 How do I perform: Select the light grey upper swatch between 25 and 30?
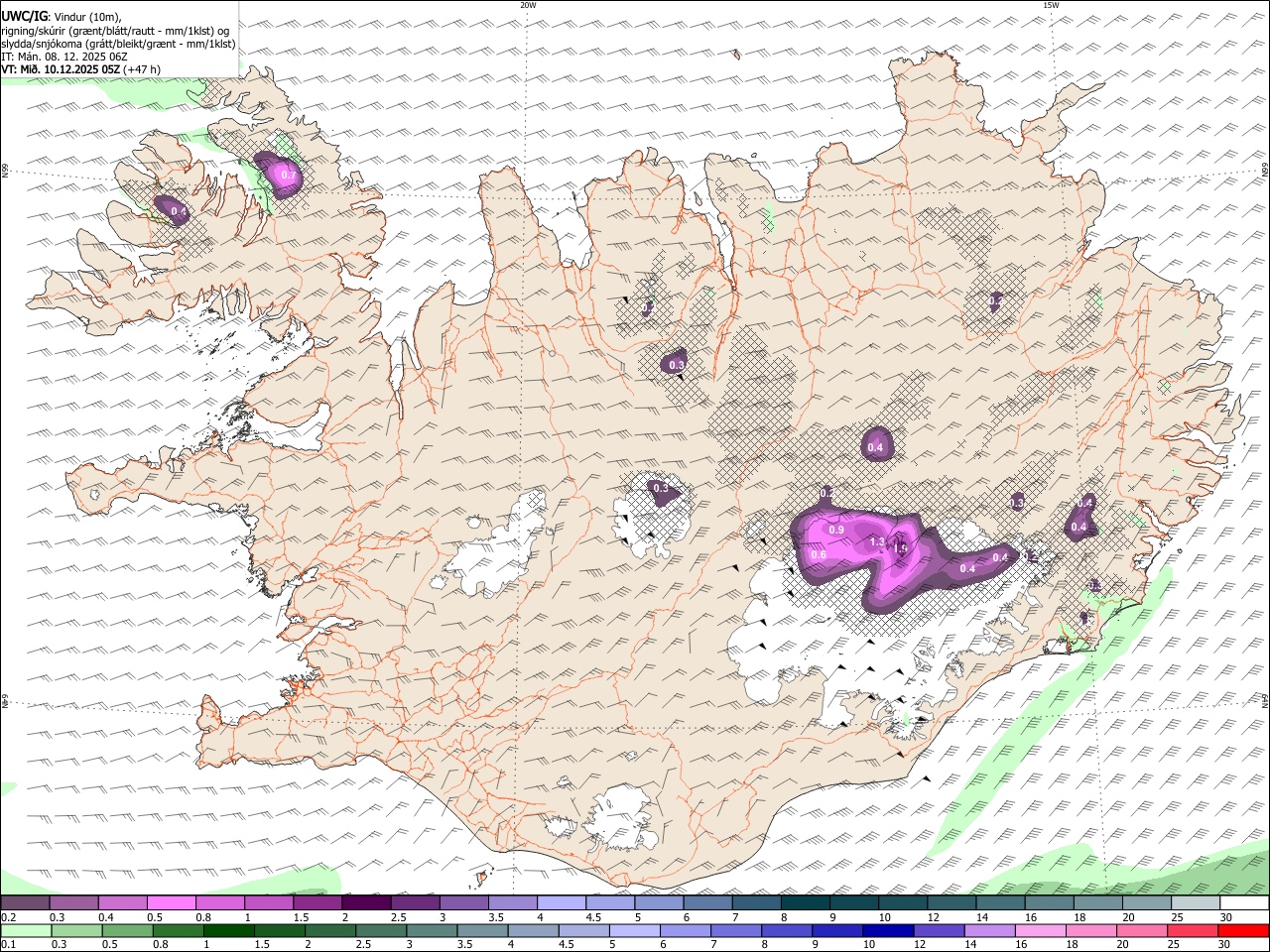(x=1197, y=903)
